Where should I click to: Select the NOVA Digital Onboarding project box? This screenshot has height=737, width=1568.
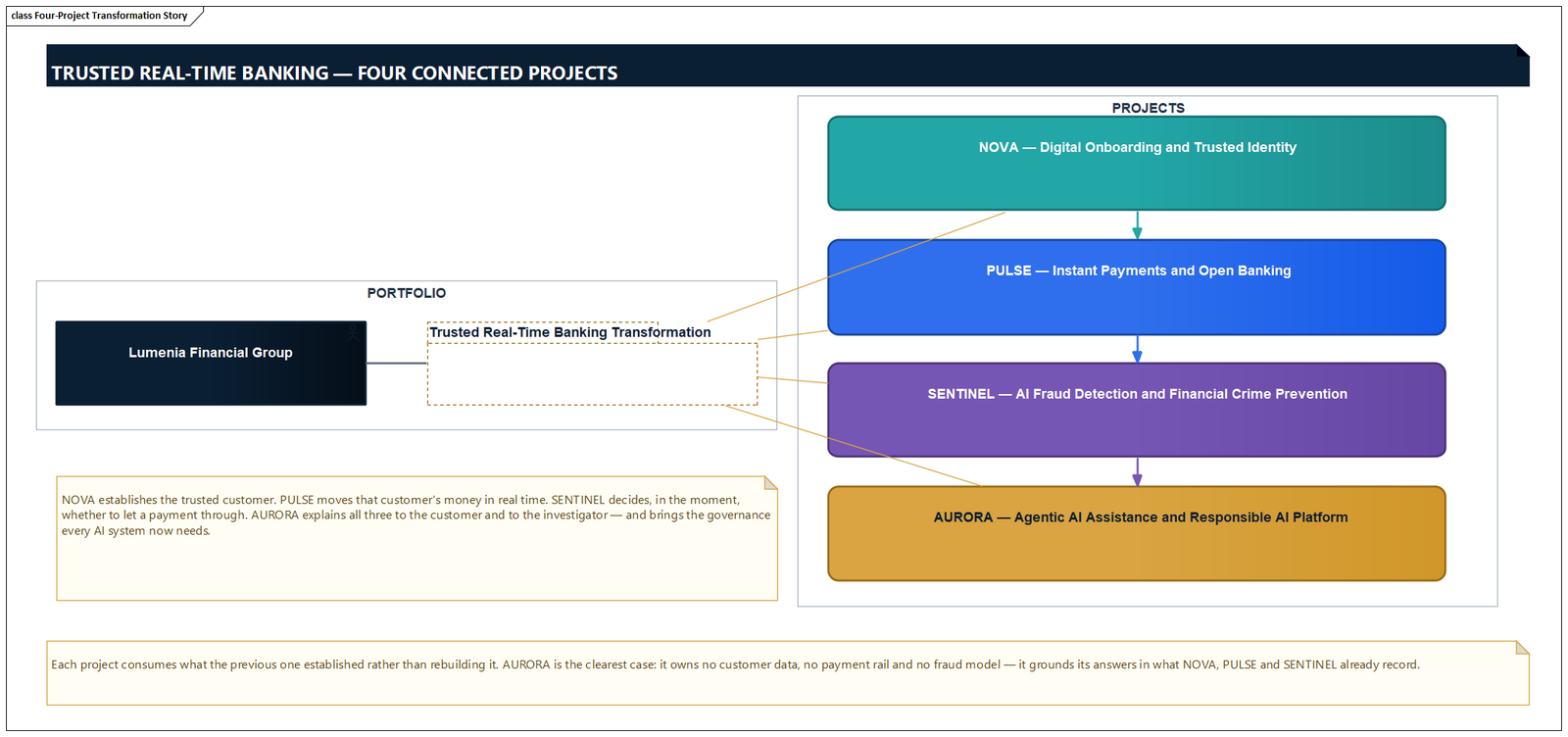(1137, 163)
